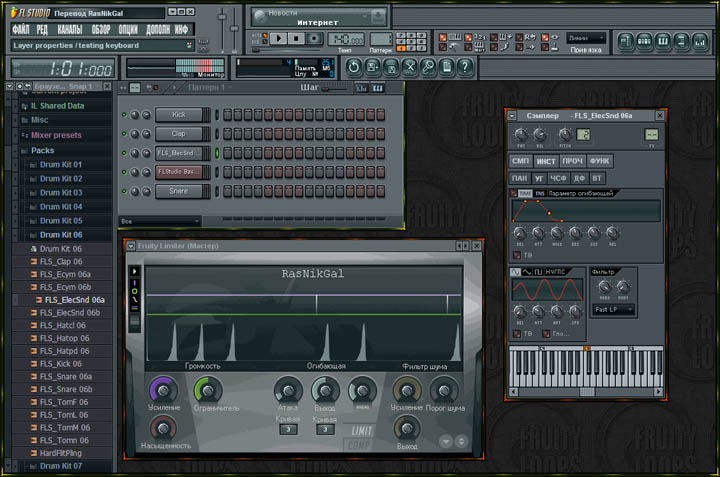Expand the IL Shared Data folder

[x=57, y=106]
